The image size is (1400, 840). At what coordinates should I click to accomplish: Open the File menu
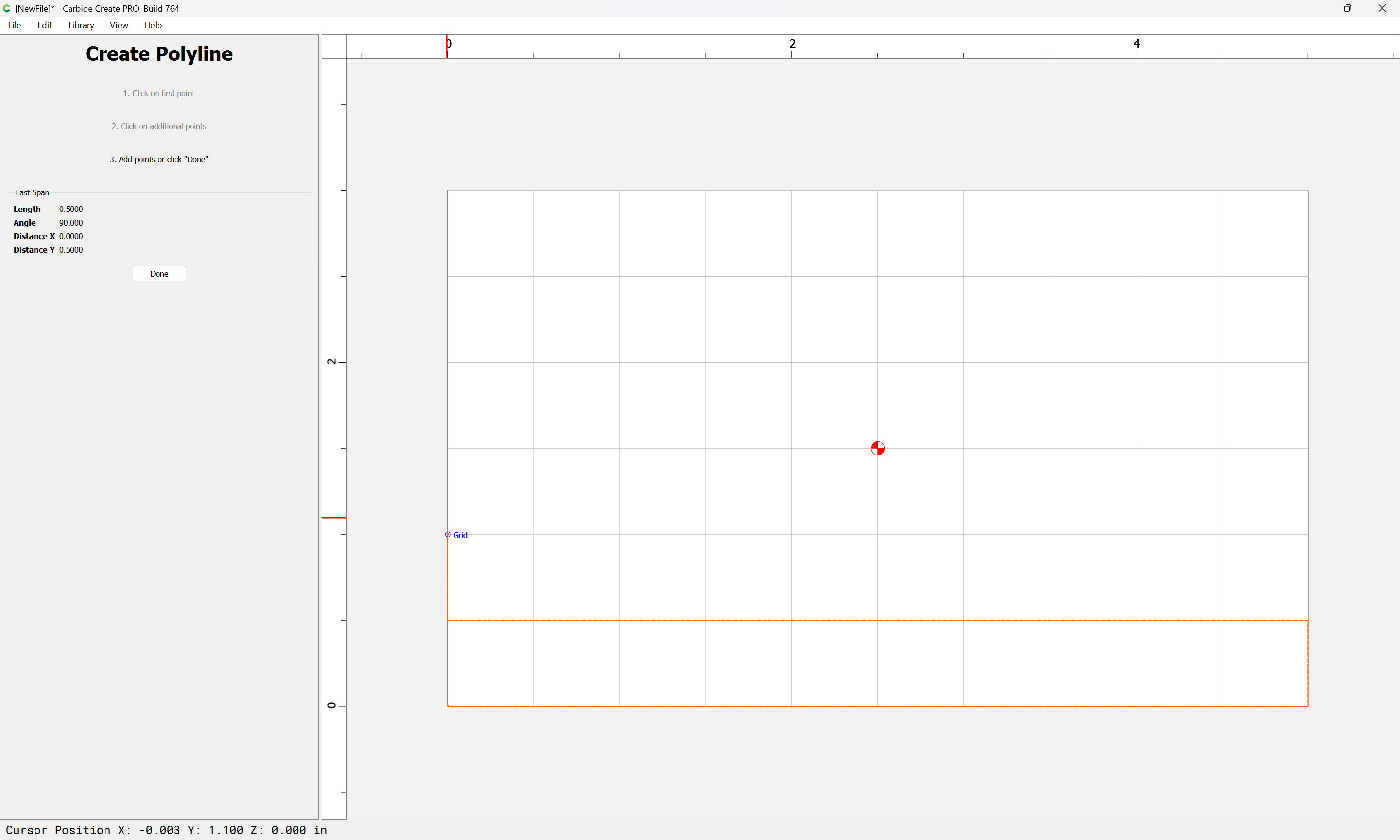click(x=15, y=25)
